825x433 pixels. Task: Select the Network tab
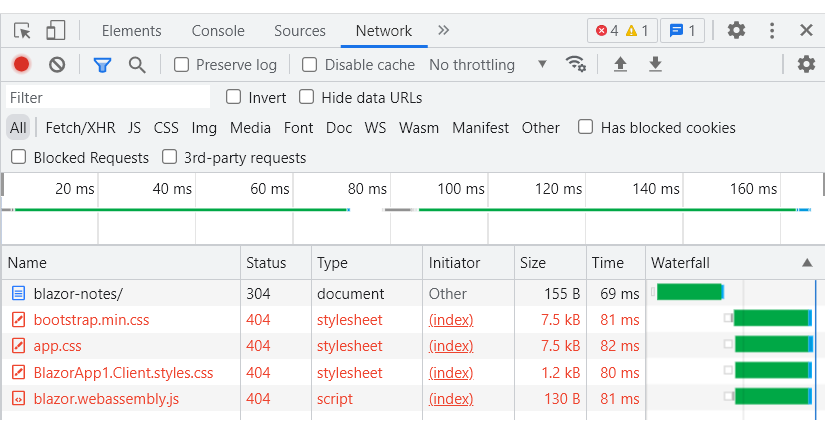point(384,31)
